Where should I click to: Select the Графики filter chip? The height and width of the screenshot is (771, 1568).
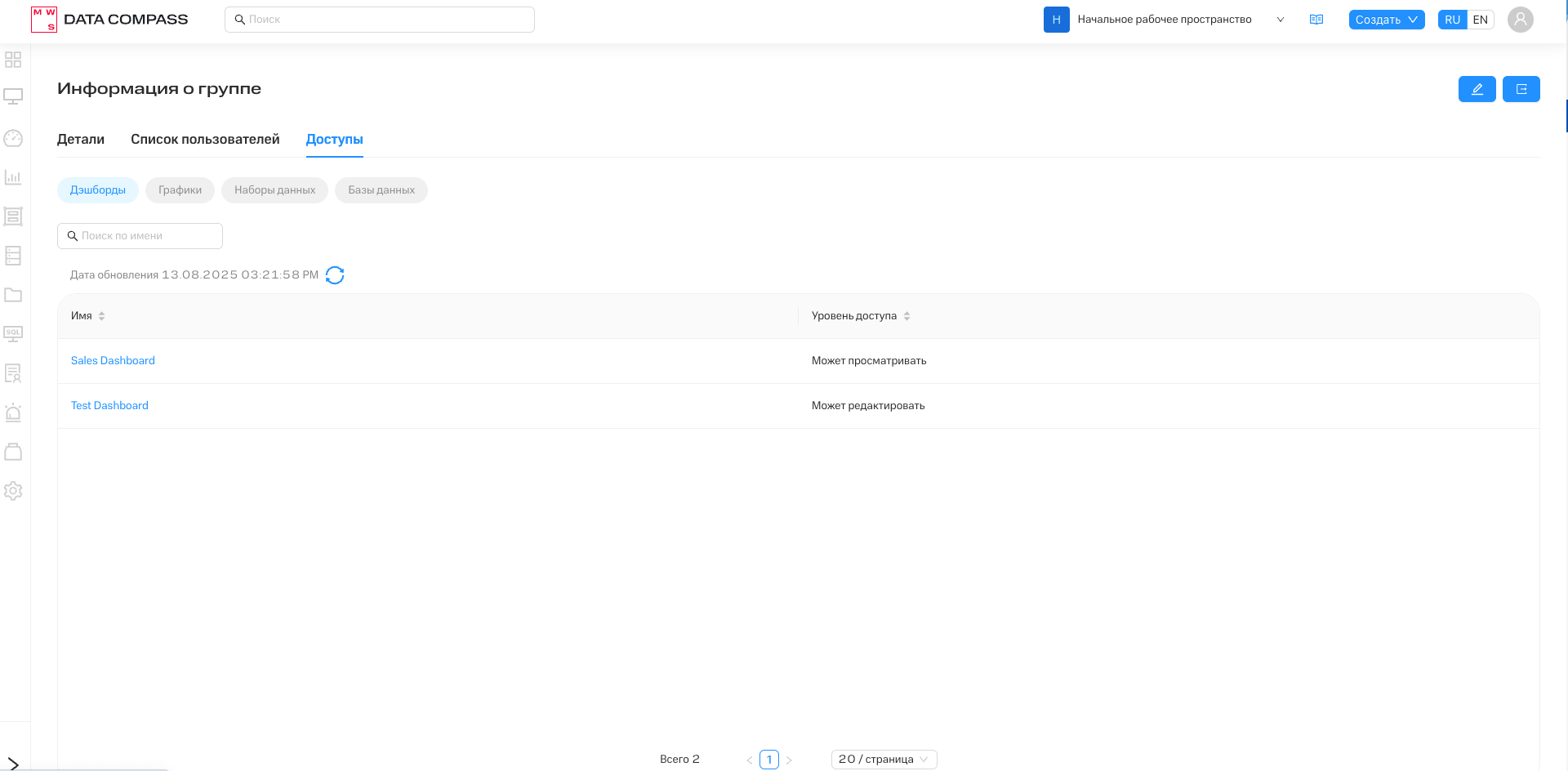tap(180, 190)
